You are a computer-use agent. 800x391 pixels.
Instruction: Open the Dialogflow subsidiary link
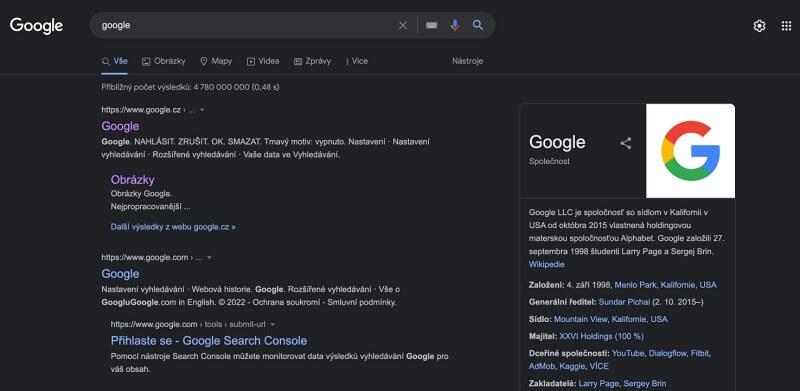pos(667,353)
